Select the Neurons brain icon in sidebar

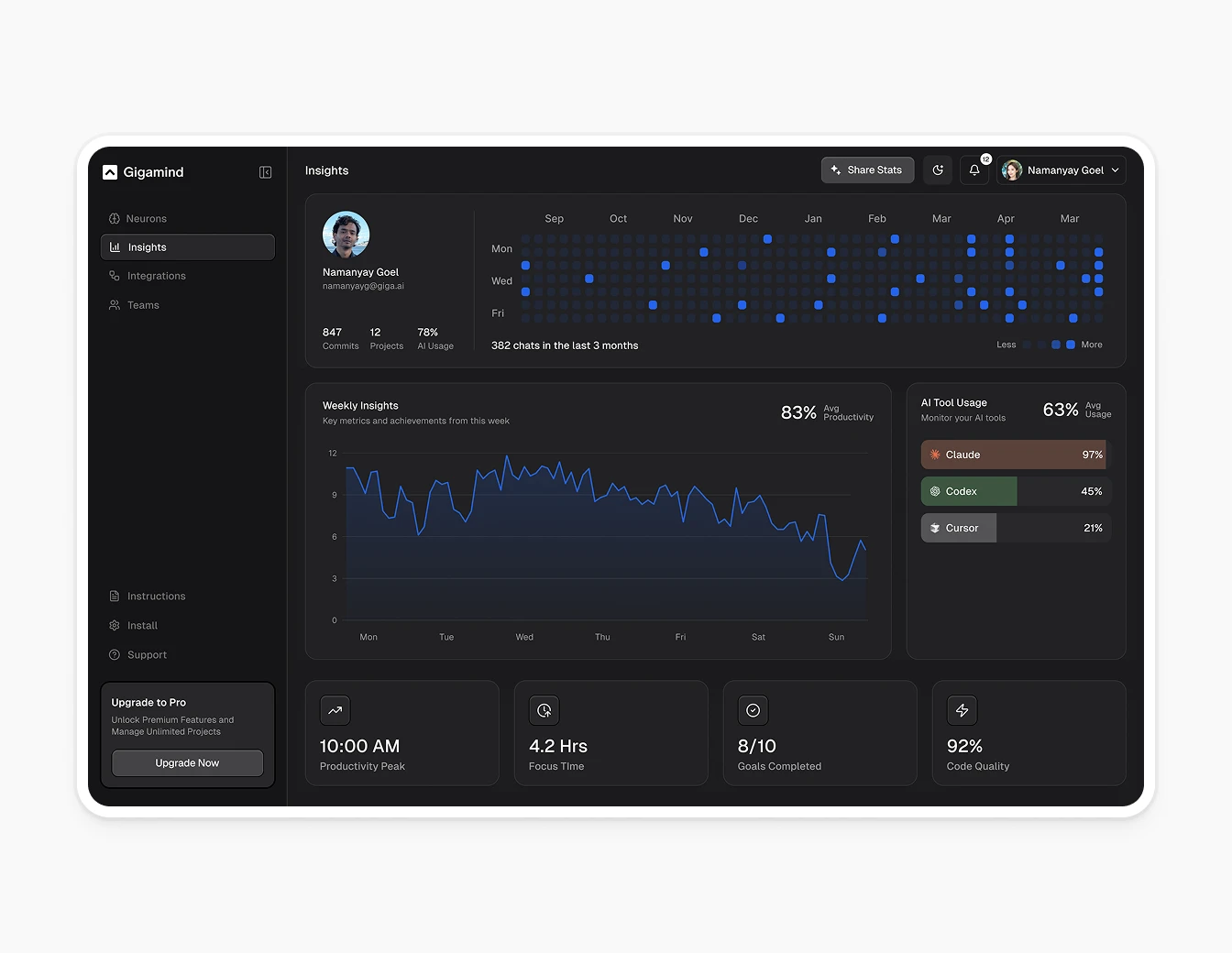click(115, 218)
